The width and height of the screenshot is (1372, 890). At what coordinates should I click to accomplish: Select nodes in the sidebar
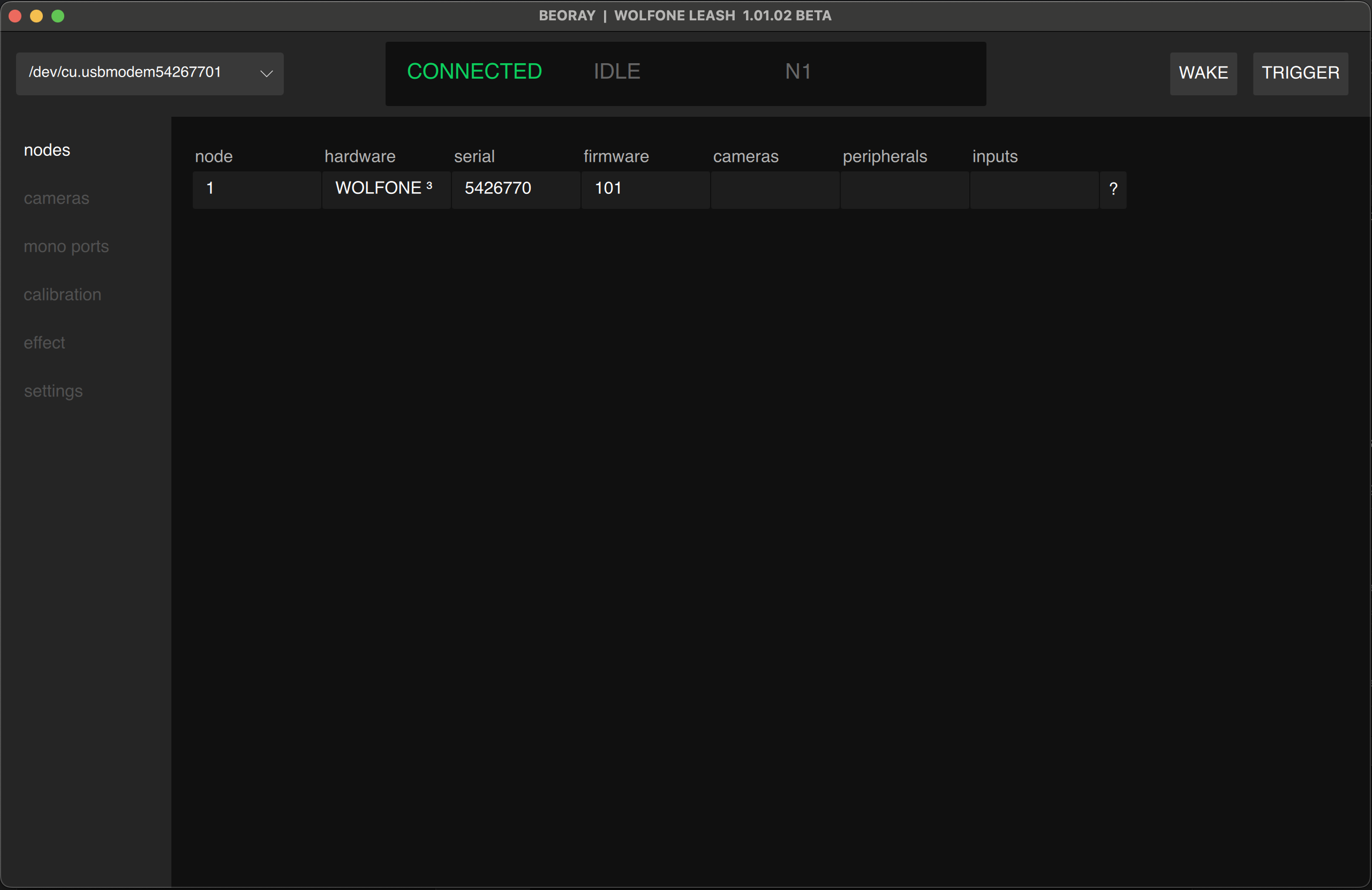(x=47, y=150)
